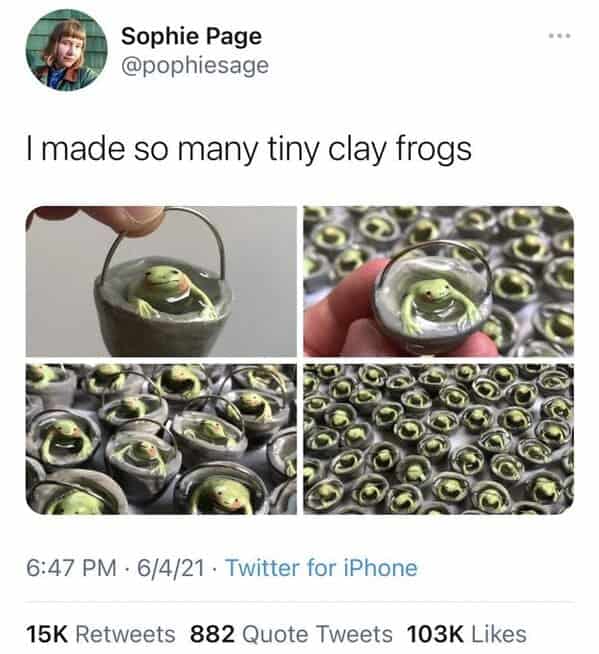599x654 pixels.
Task: Open Sophie Page display name
Action: coord(191,37)
